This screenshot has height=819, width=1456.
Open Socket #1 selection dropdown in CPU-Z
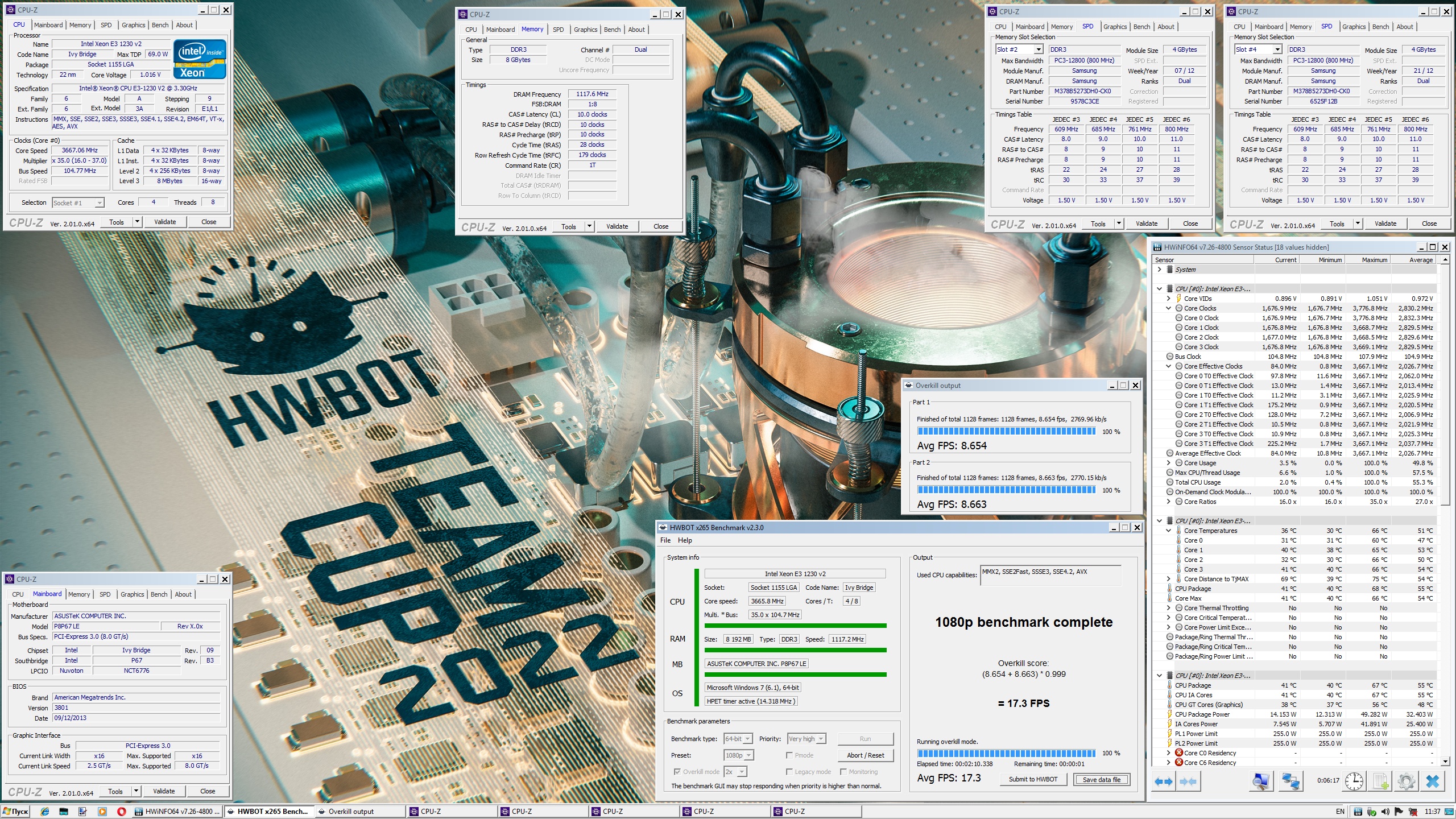pyautogui.click(x=78, y=202)
